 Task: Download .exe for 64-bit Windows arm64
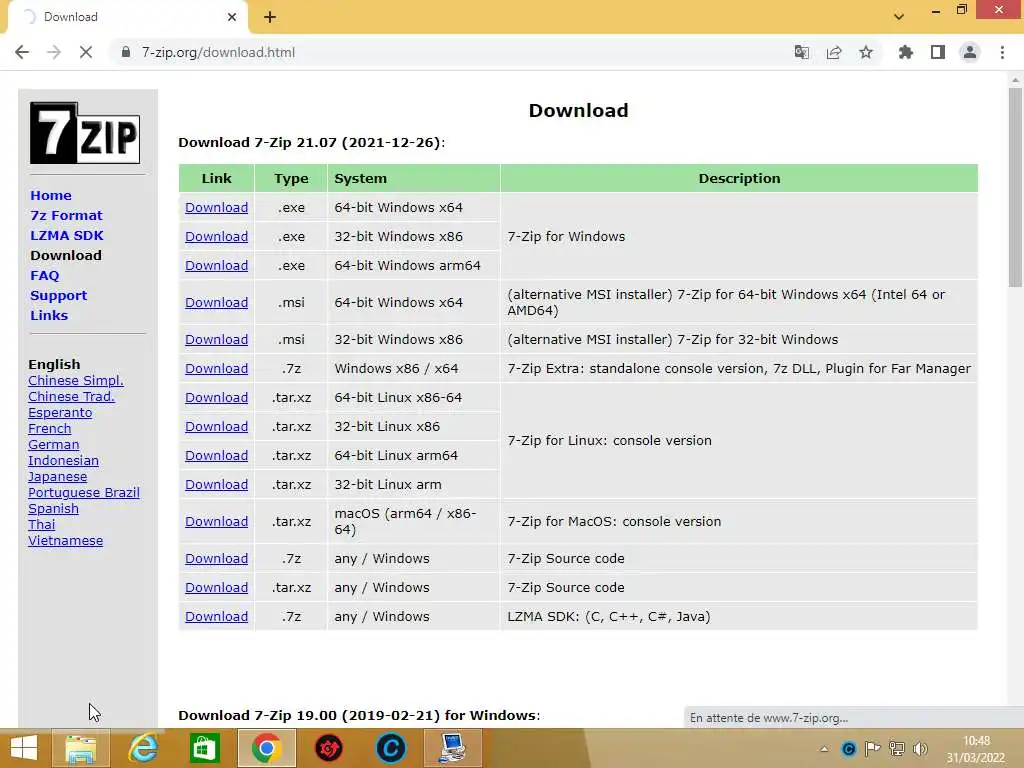pos(216,265)
